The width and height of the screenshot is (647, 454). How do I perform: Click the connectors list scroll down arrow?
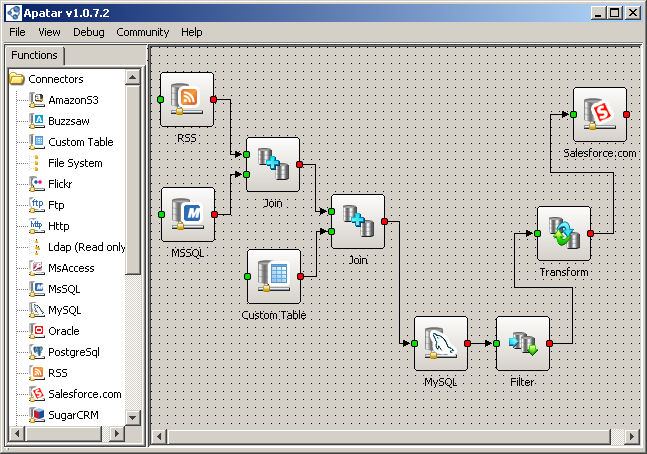pyautogui.click(x=132, y=417)
